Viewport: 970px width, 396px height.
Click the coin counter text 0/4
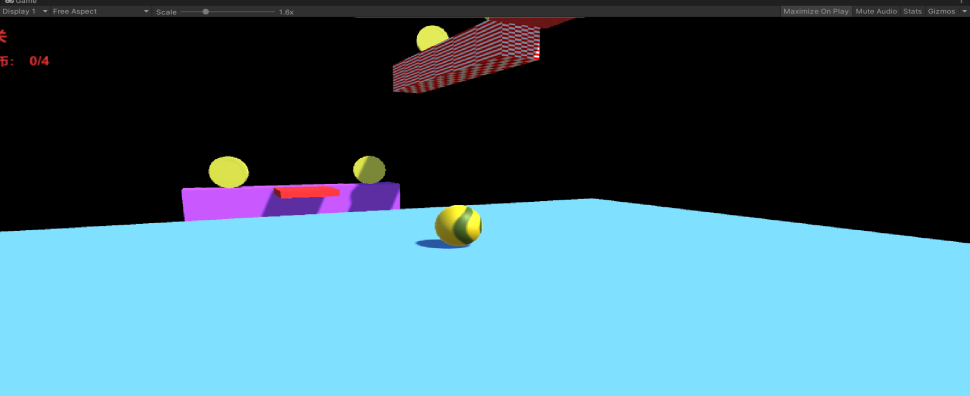click(39, 61)
